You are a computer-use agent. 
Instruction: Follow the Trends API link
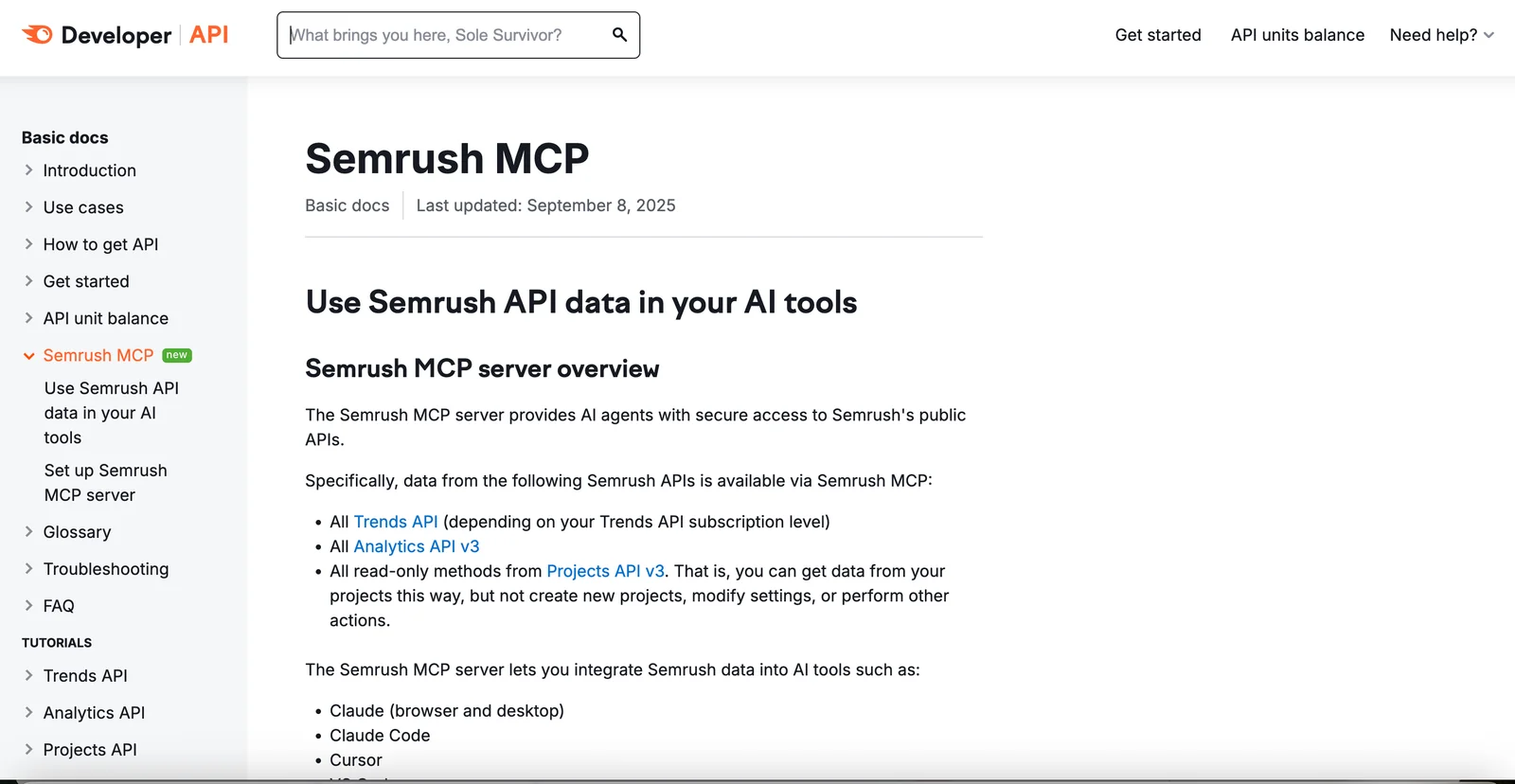[396, 522]
